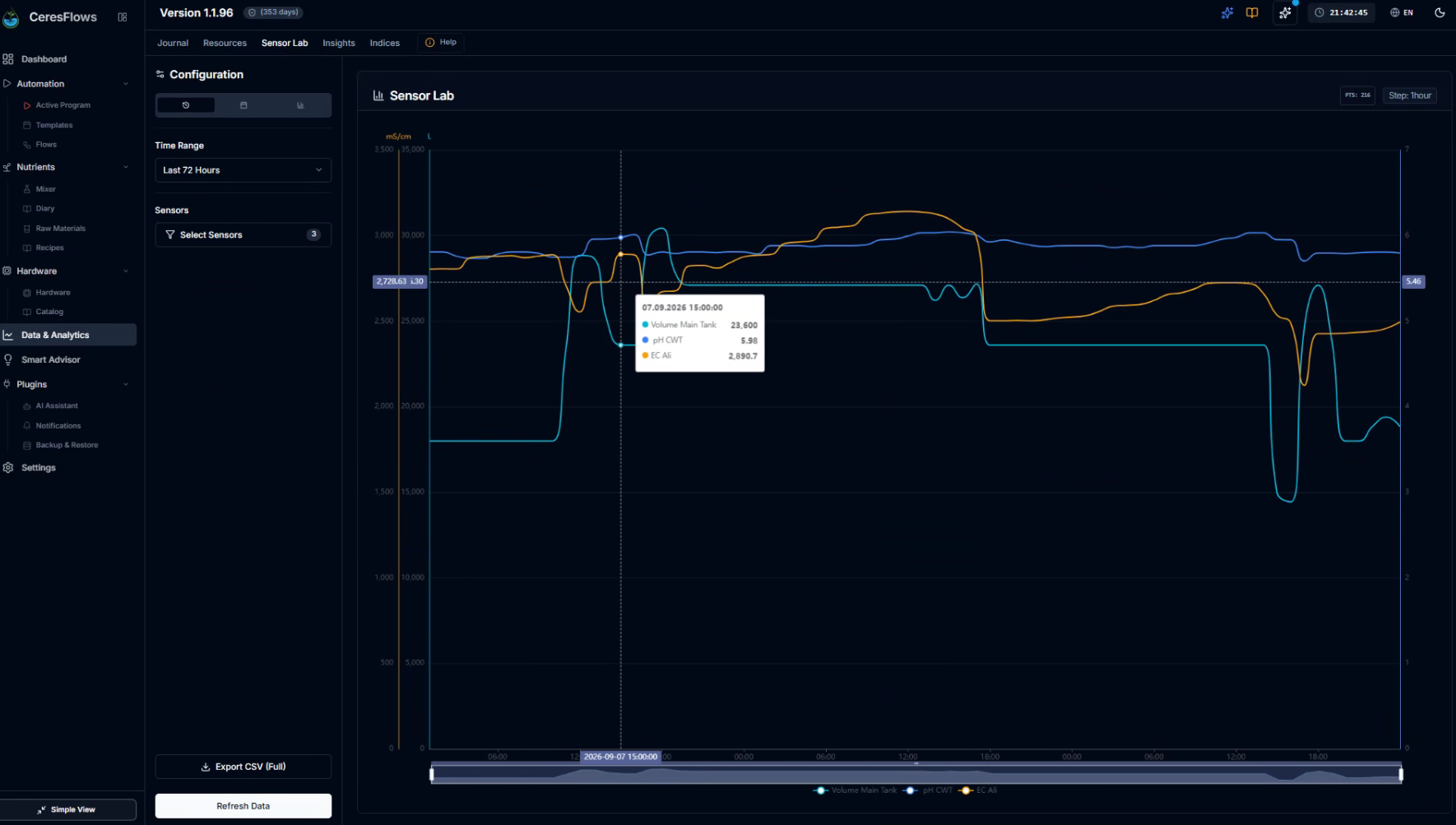Collapse the Hardware section chevron
This screenshot has width=1456, height=825.
[126, 271]
